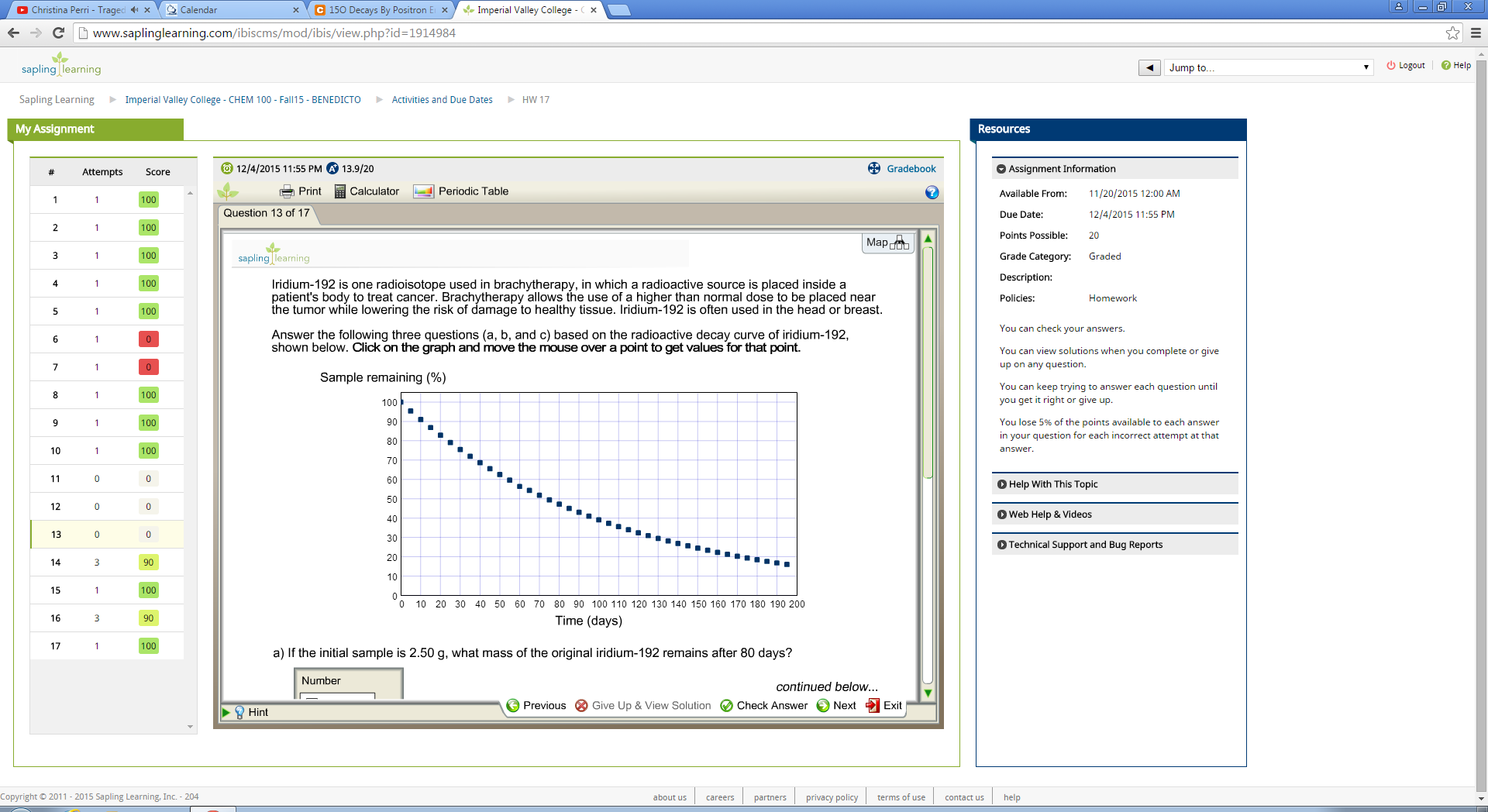Open a new browser tab

[x=618, y=10]
